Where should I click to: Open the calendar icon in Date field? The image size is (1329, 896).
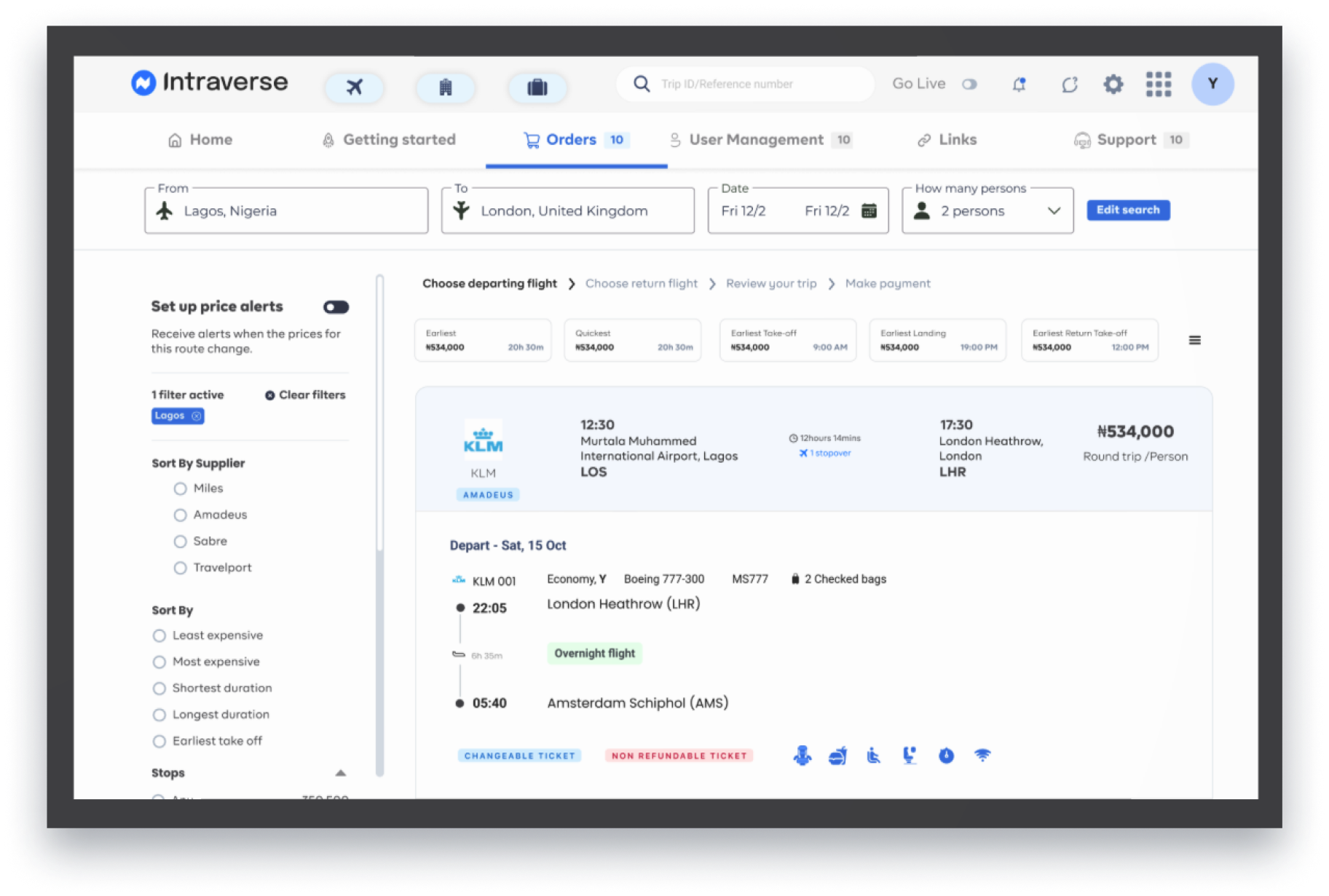(x=869, y=211)
